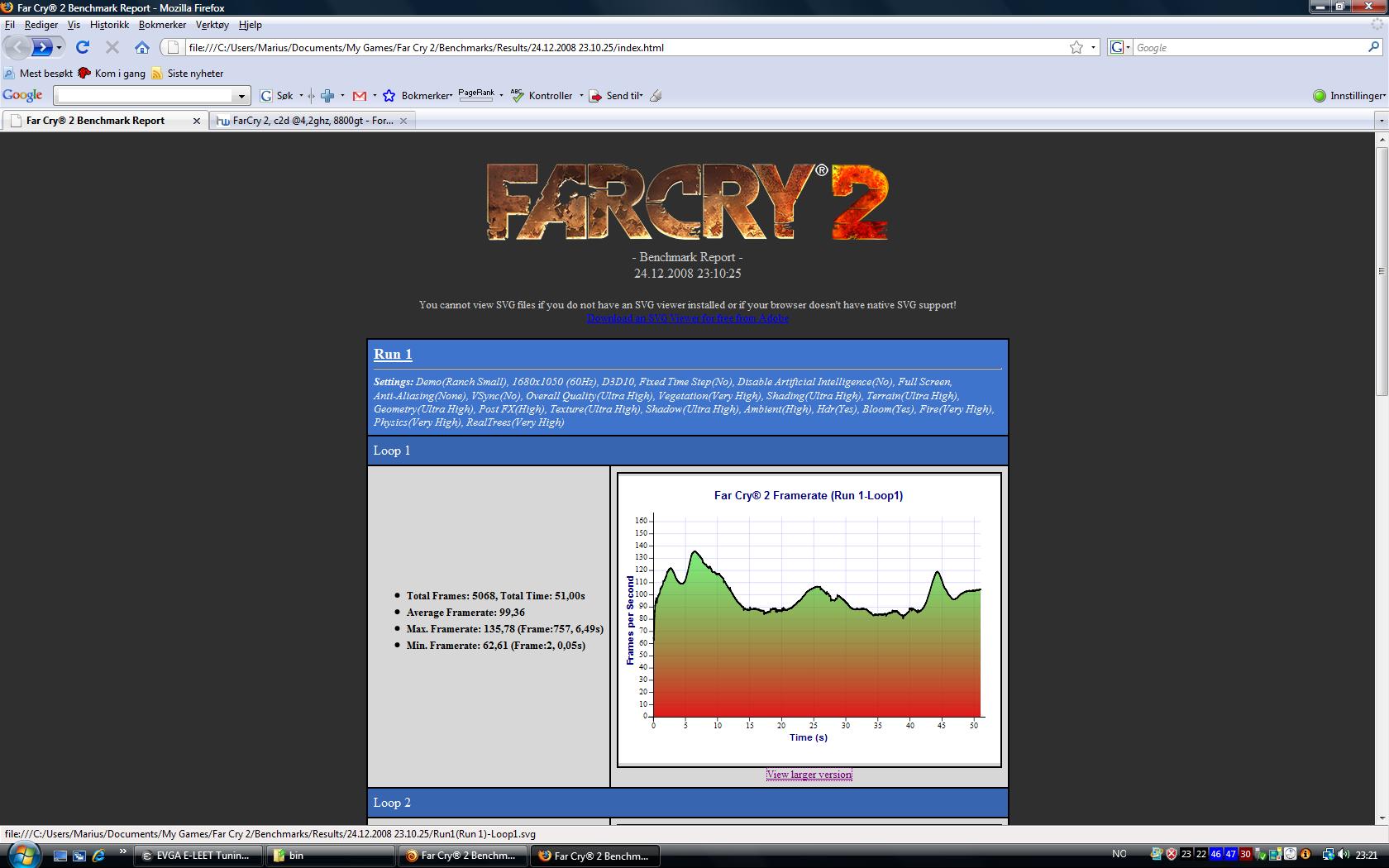Click the Forward arrow button
Image resolution: width=1389 pixels, height=868 pixels.
coord(42,47)
